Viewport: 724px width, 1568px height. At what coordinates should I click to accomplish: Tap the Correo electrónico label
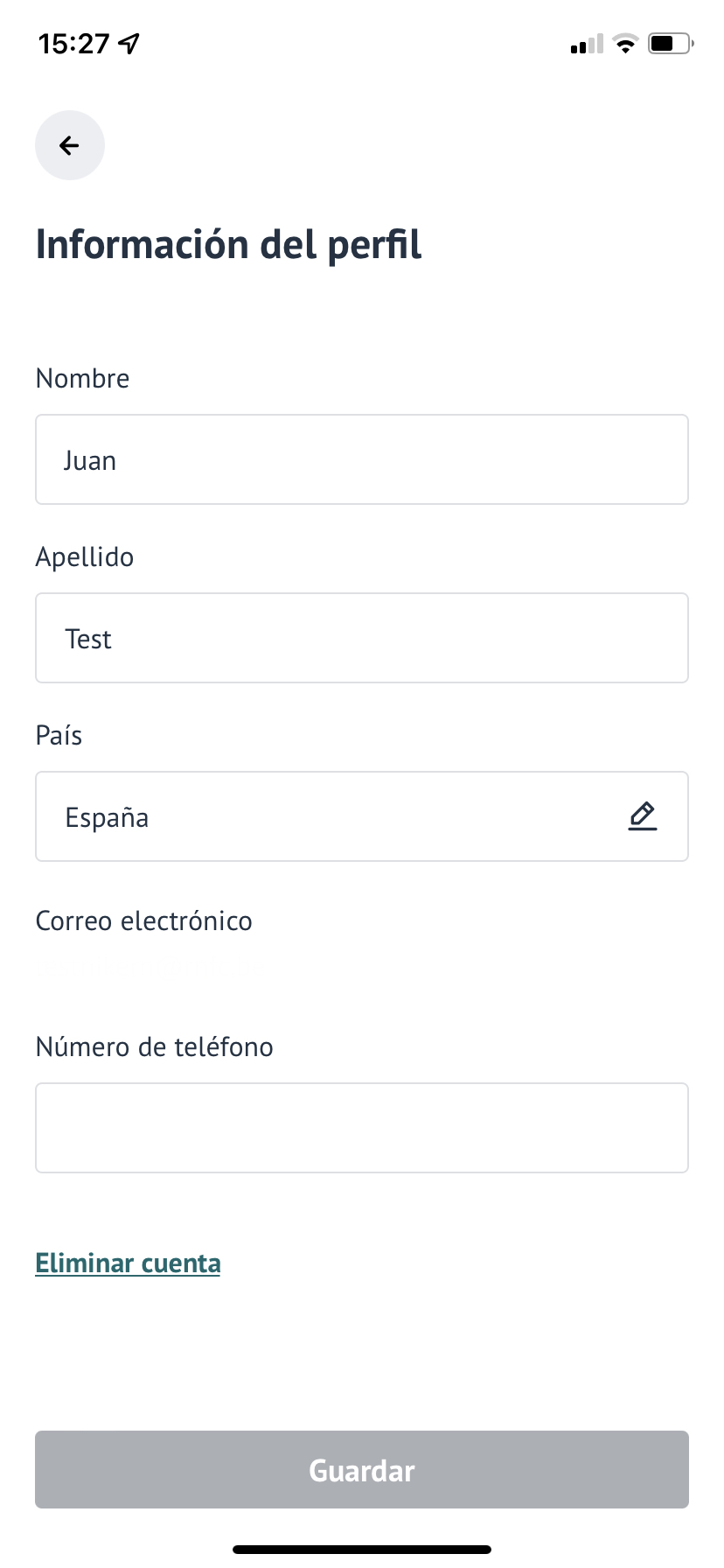[144, 921]
